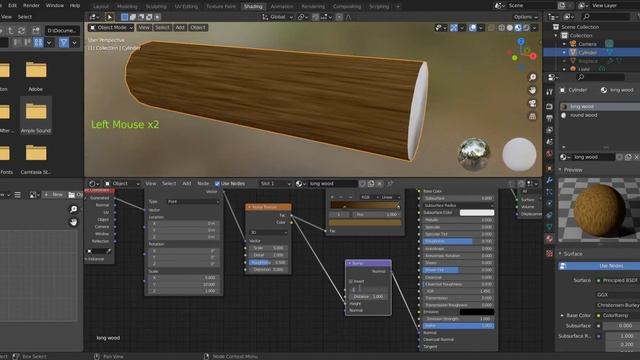Collapse Collection in outliner
Screen dimensions: 640x360
click(556, 36)
